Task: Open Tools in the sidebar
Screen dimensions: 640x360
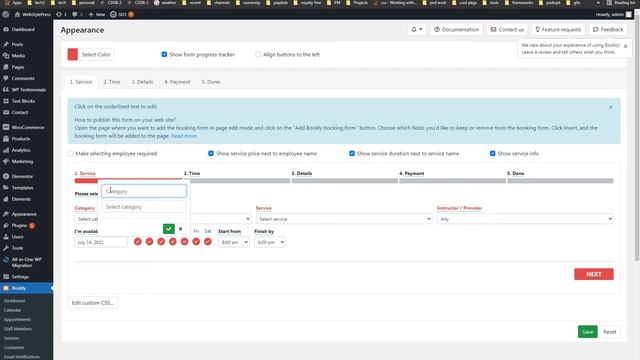Action: [17, 248]
